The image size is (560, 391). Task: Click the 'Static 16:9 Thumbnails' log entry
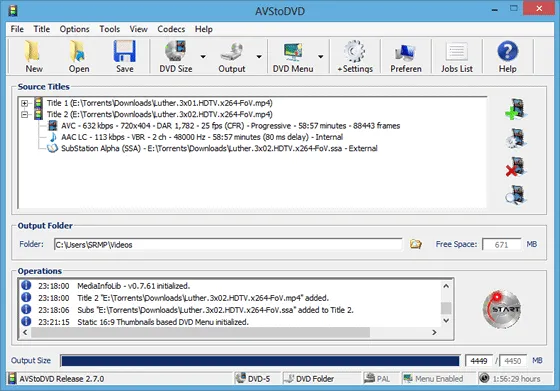pyautogui.click(x=163, y=322)
